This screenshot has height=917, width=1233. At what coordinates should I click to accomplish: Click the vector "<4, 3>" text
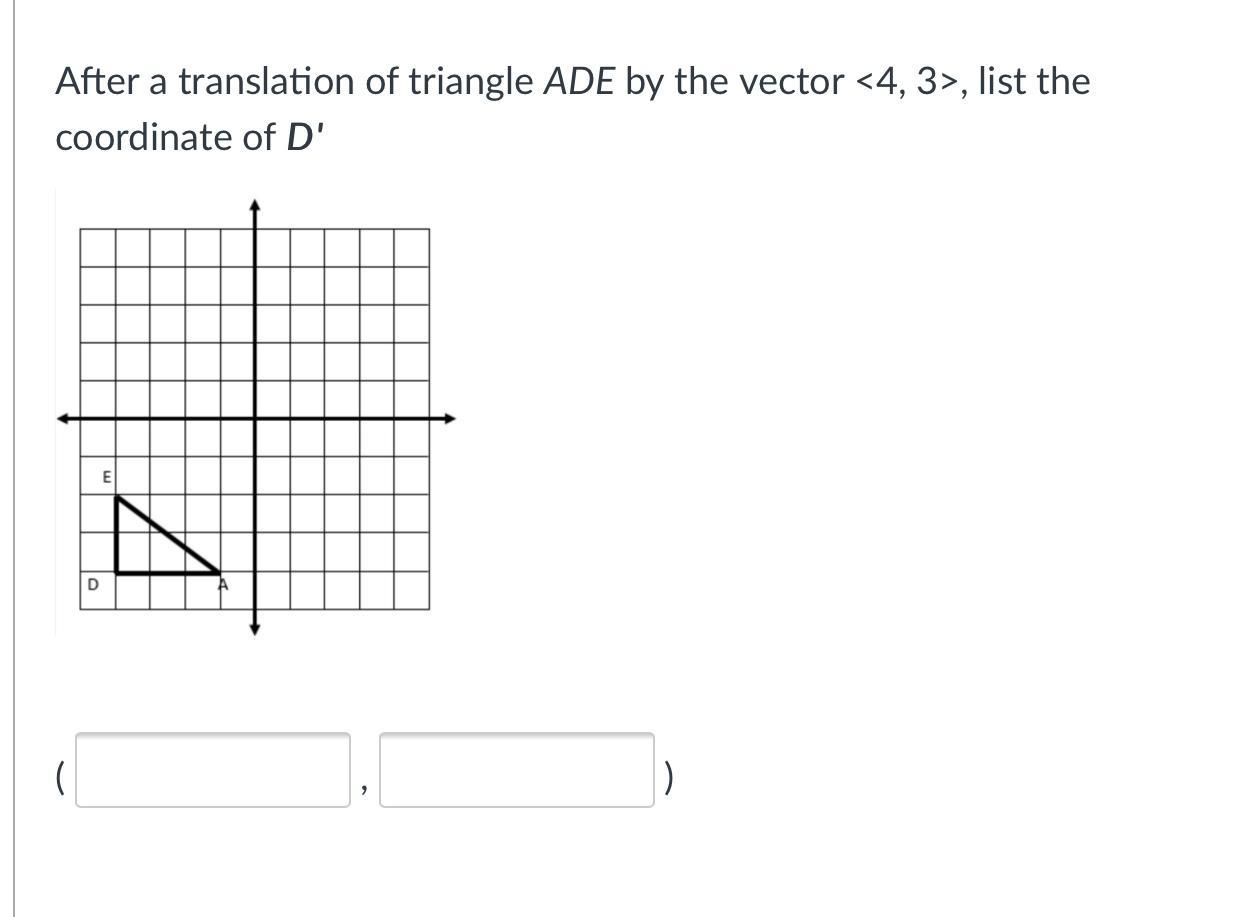pos(909,81)
